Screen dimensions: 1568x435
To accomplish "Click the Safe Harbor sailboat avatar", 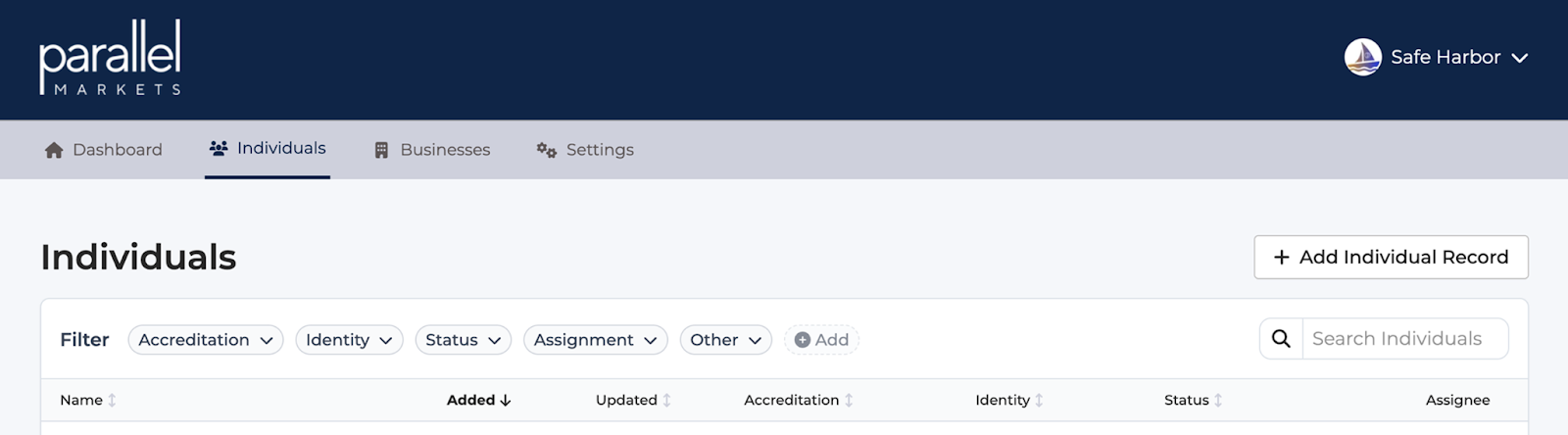I will click(x=1362, y=58).
